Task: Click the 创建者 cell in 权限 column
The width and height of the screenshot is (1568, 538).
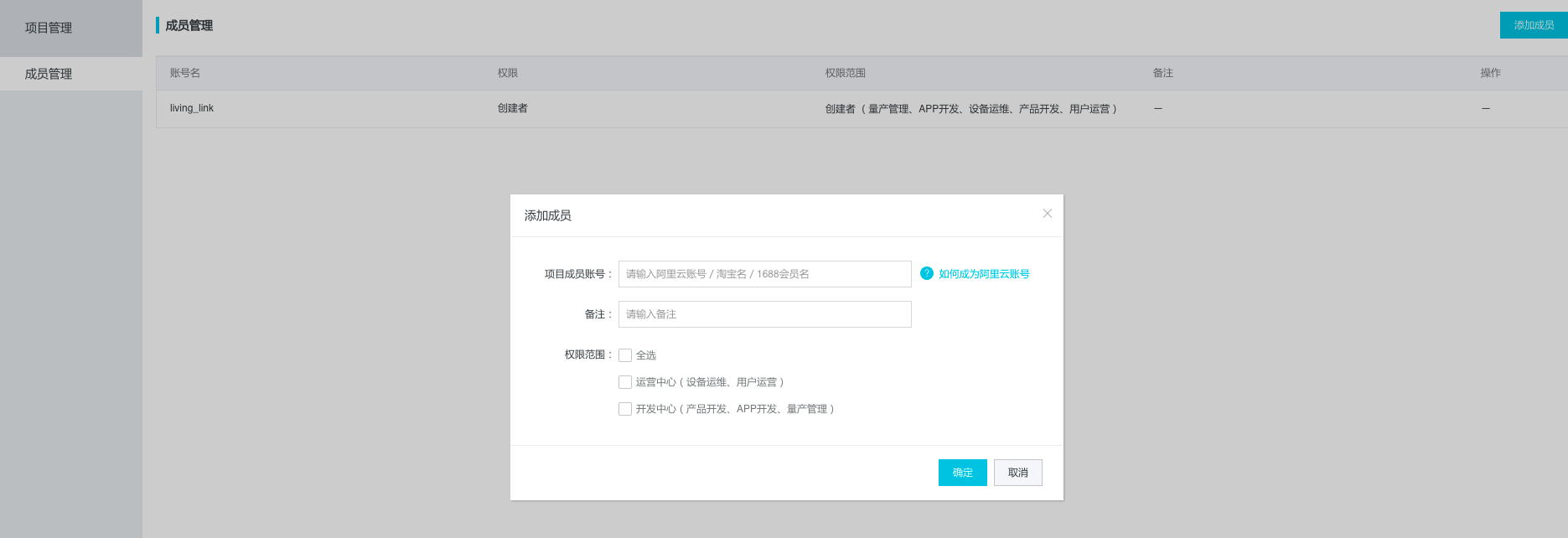Action: click(x=512, y=108)
